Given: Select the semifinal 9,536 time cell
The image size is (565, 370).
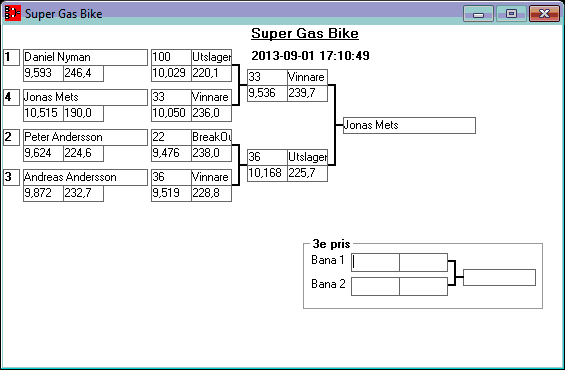Looking at the screenshot, I should [267, 93].
